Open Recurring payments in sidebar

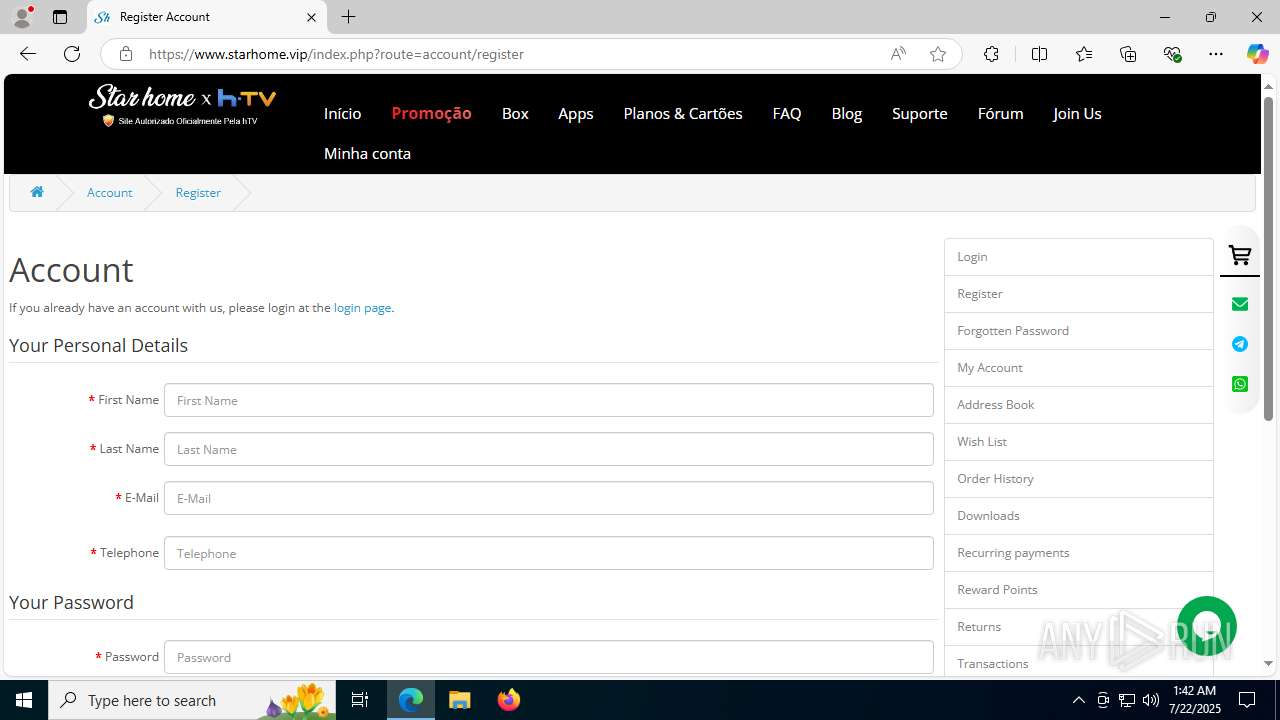pos(1079,553)
